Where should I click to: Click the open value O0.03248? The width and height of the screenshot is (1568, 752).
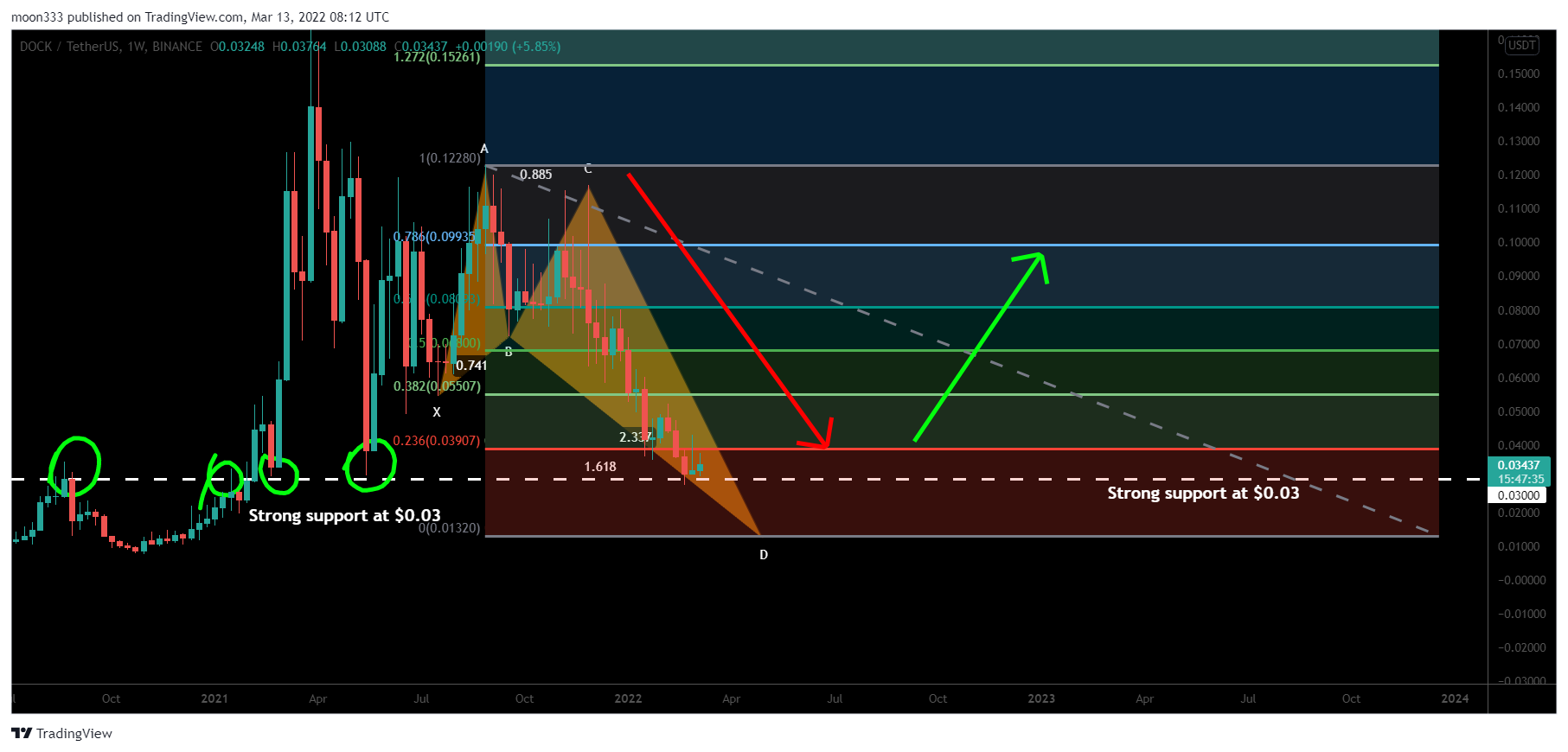(238, 47)
